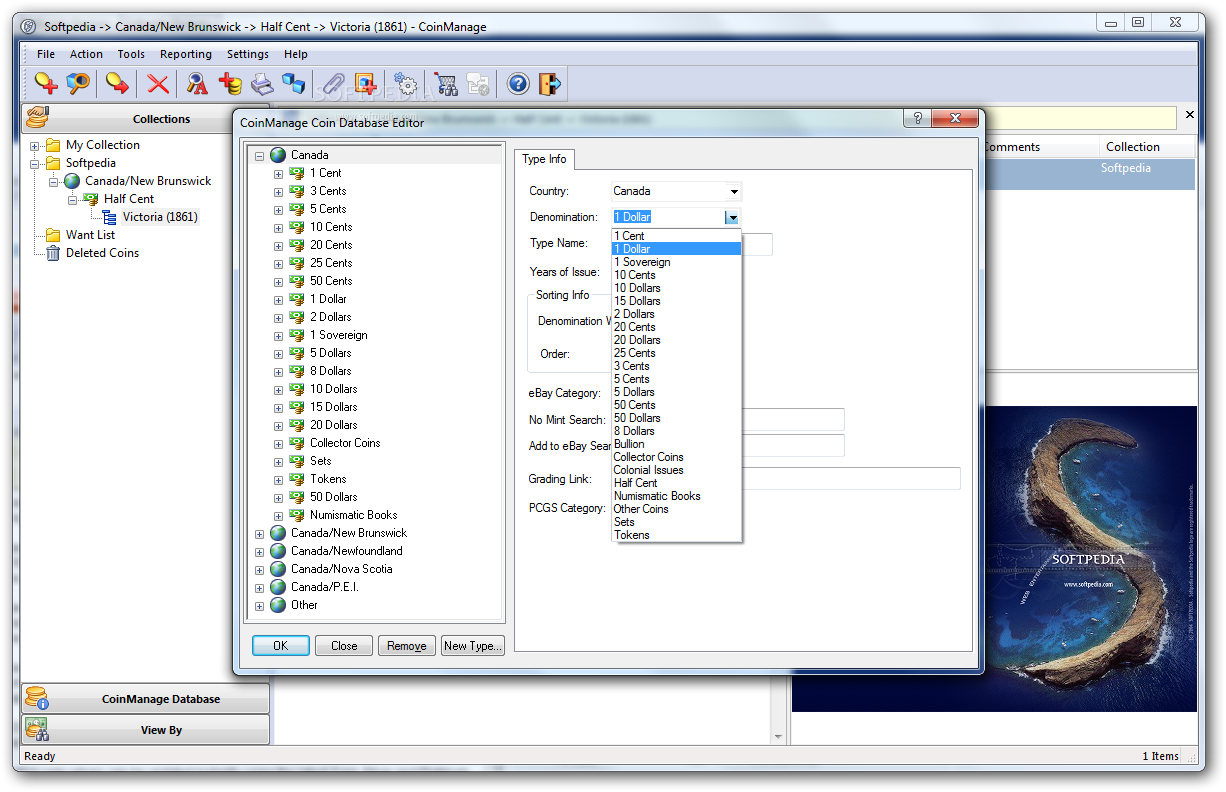
Task: Click the scroll down arrow in main list
Action: coord(779,737)
